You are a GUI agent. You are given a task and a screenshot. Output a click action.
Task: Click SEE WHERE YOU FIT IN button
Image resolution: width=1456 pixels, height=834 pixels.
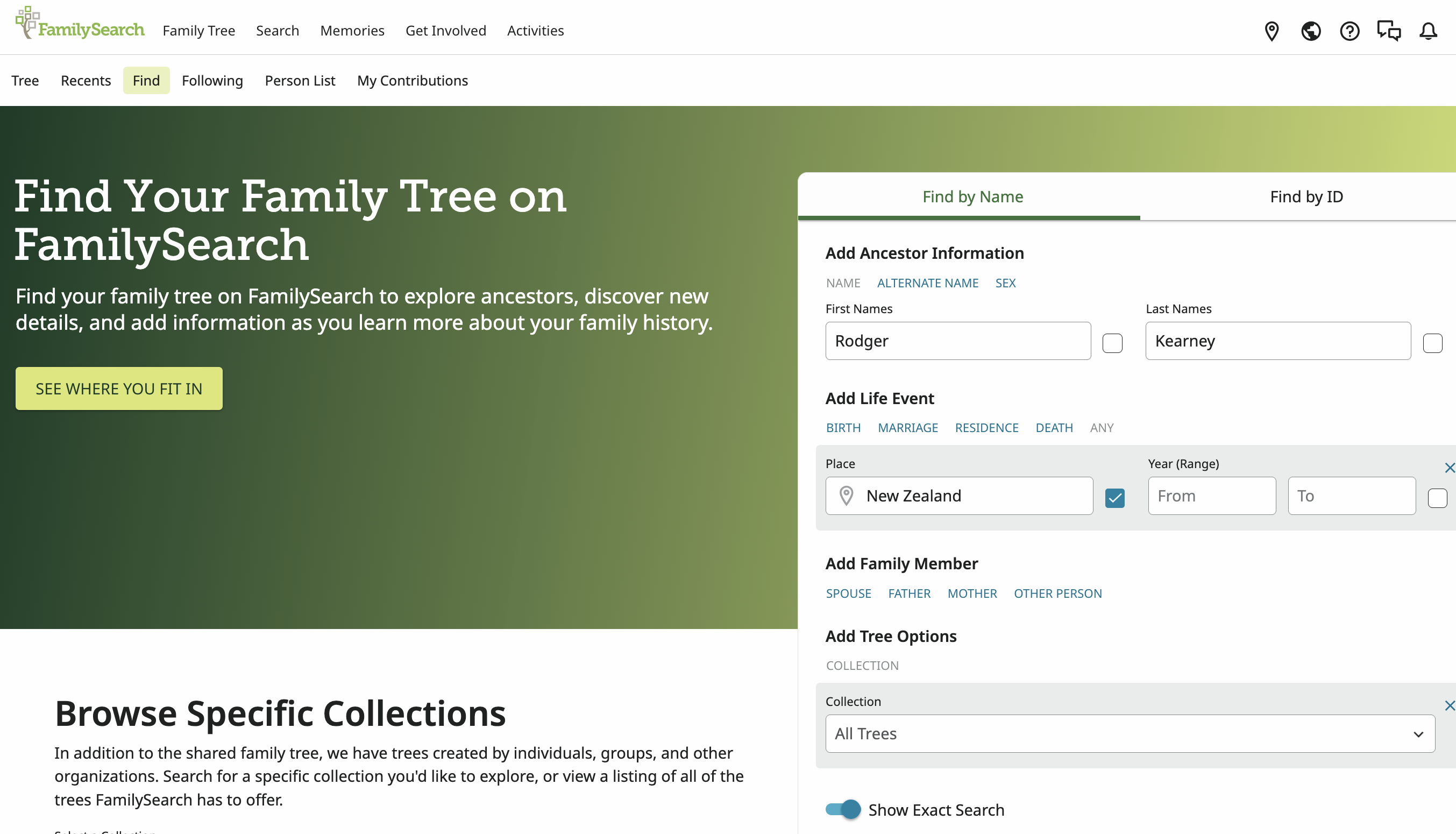point(119,389)
